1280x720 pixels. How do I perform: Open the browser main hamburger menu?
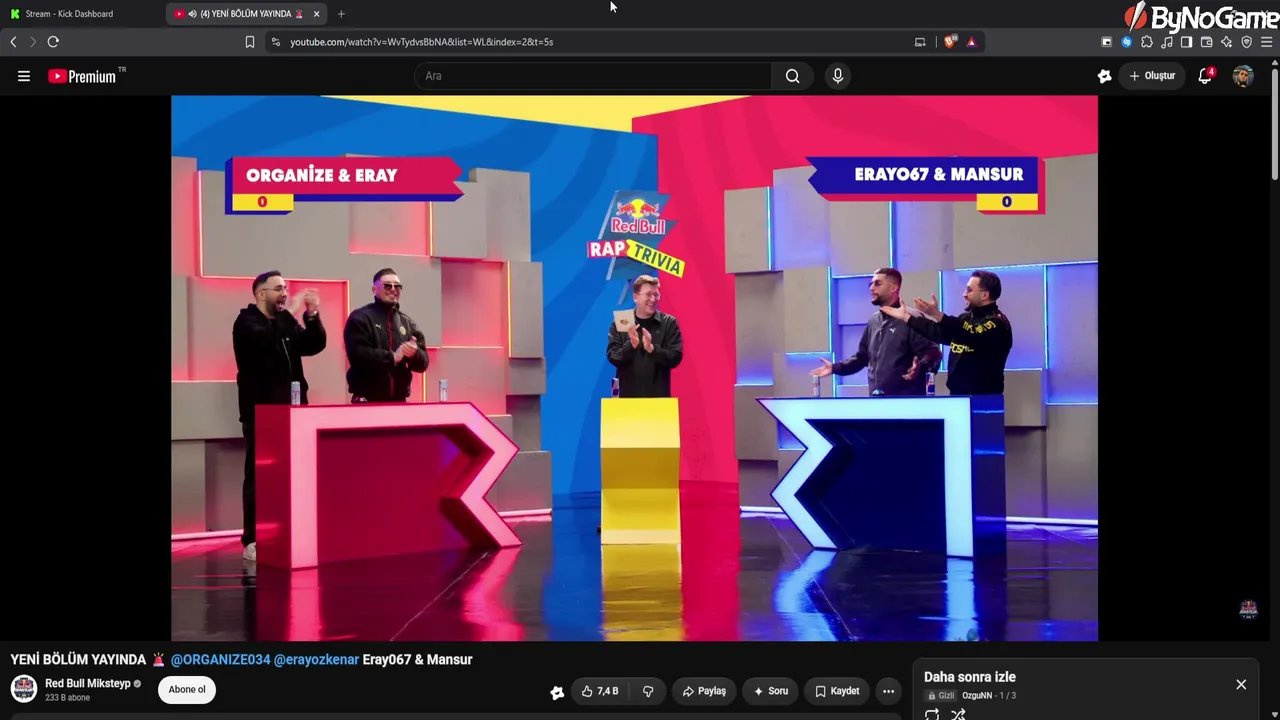click(1267, 42)
